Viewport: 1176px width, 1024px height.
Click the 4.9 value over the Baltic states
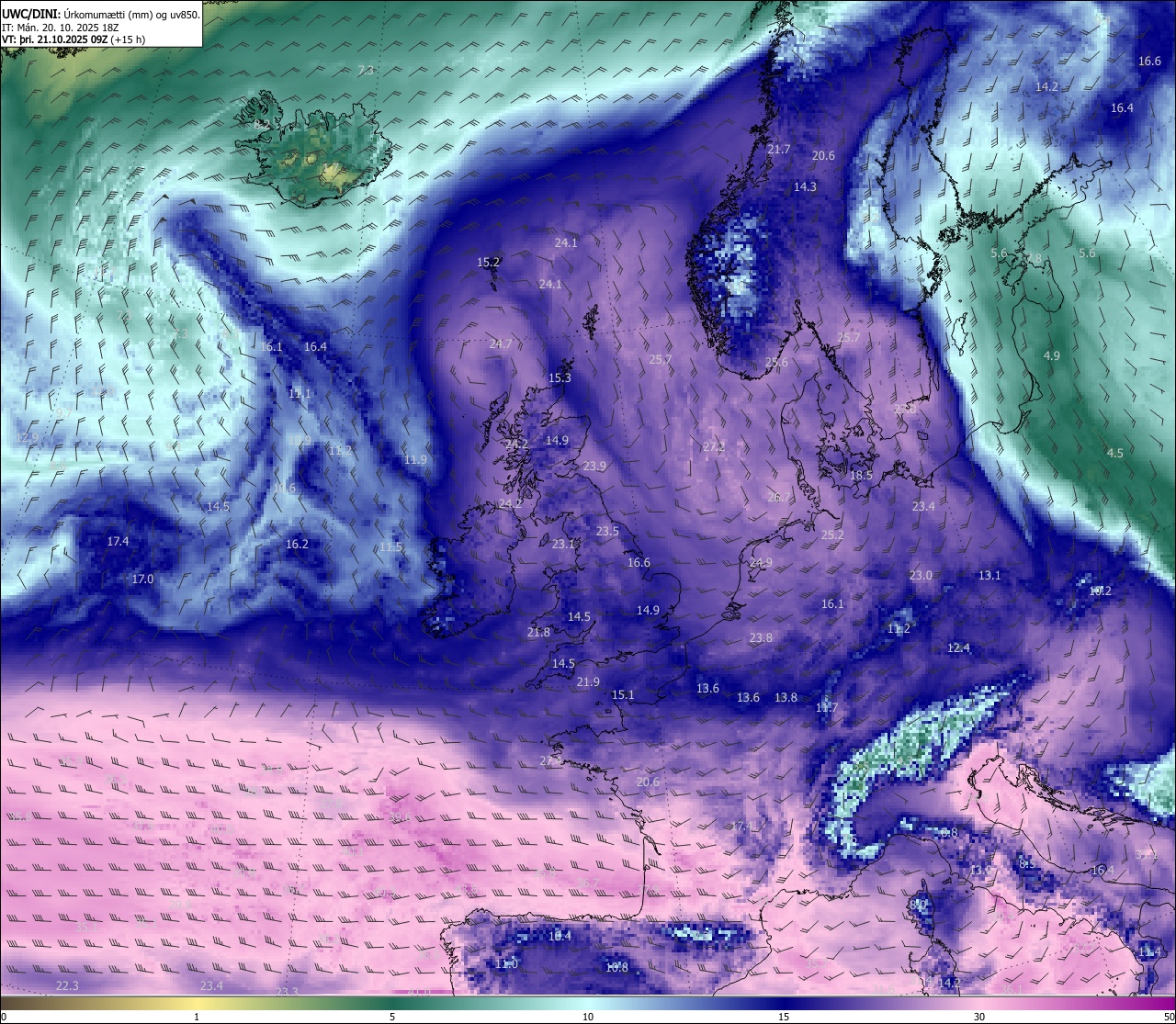click(1052, 355)
